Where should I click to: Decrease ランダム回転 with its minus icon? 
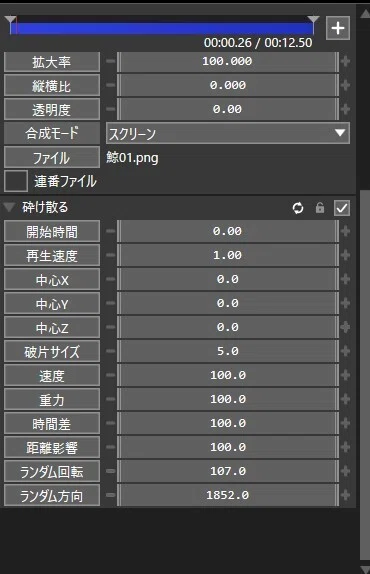point(111,471)
